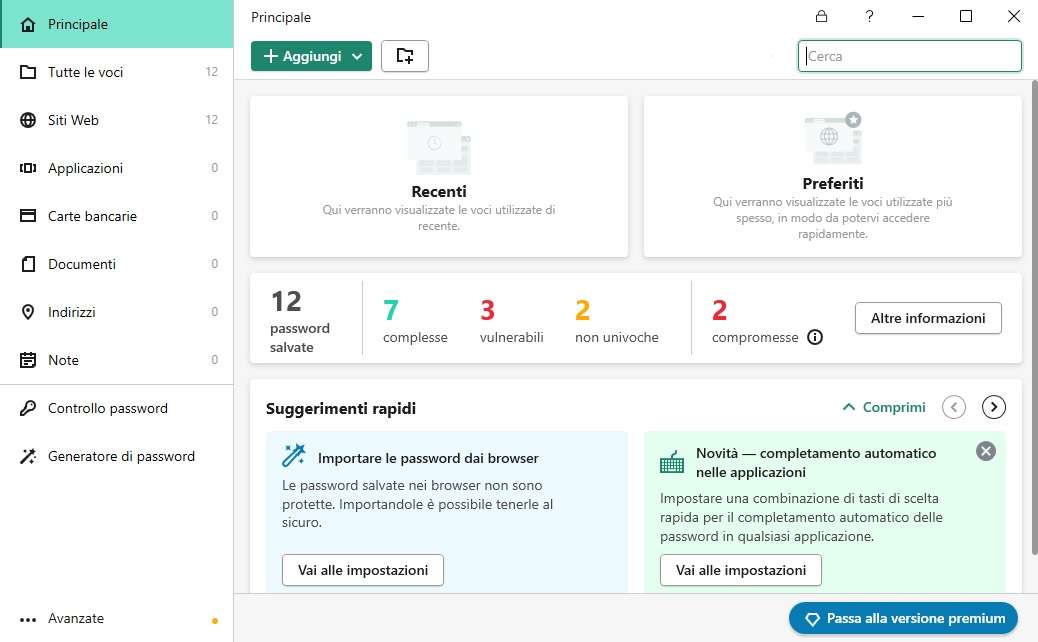Expand the Aggiungi dropdown arrow
This screenshot has width=1038, height=642.
358,57
